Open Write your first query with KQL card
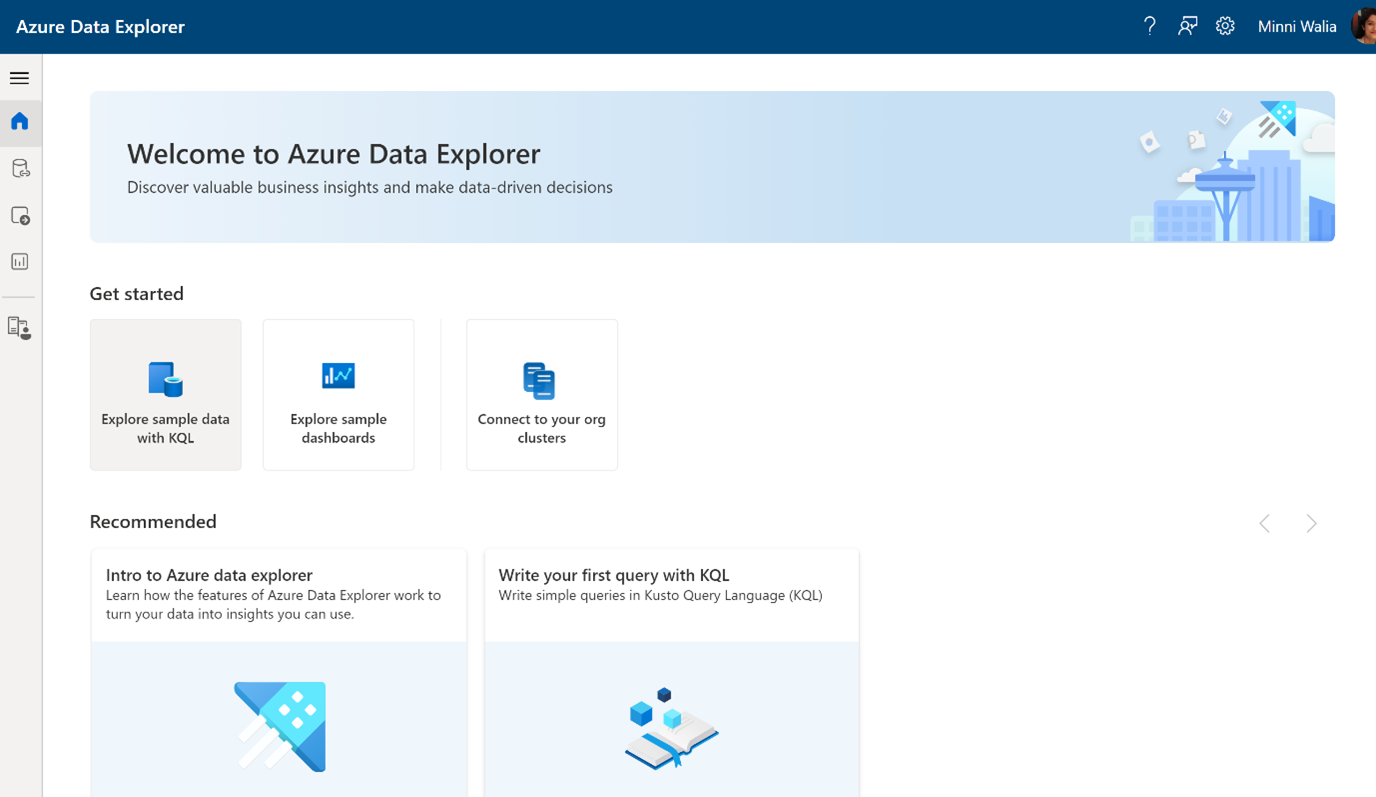The image size is (1376, 797). (x=672, y=672)
